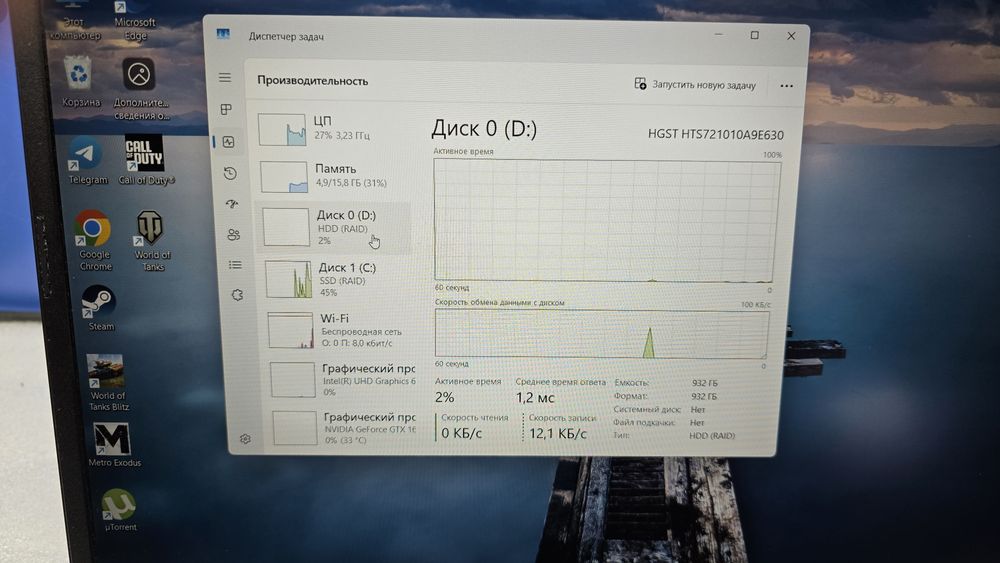
Task: Open the Details page list icon
Action: click(x=235, y=265)
